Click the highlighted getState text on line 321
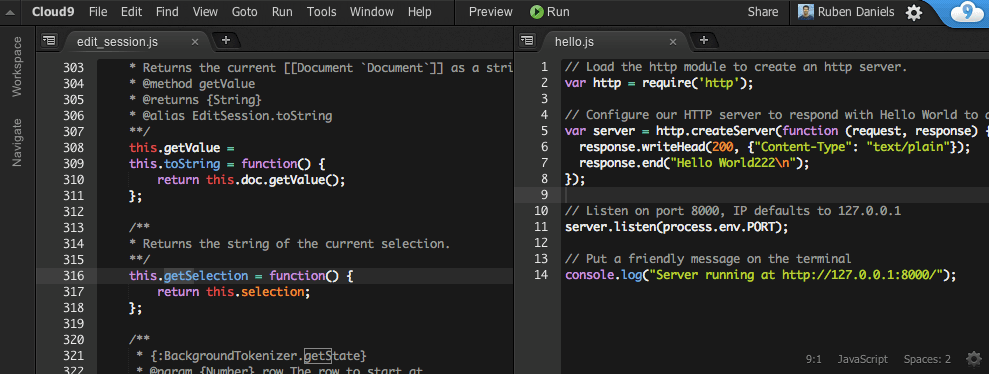Image resolution: width=989 pixels, height=374 pixels. 317,356
